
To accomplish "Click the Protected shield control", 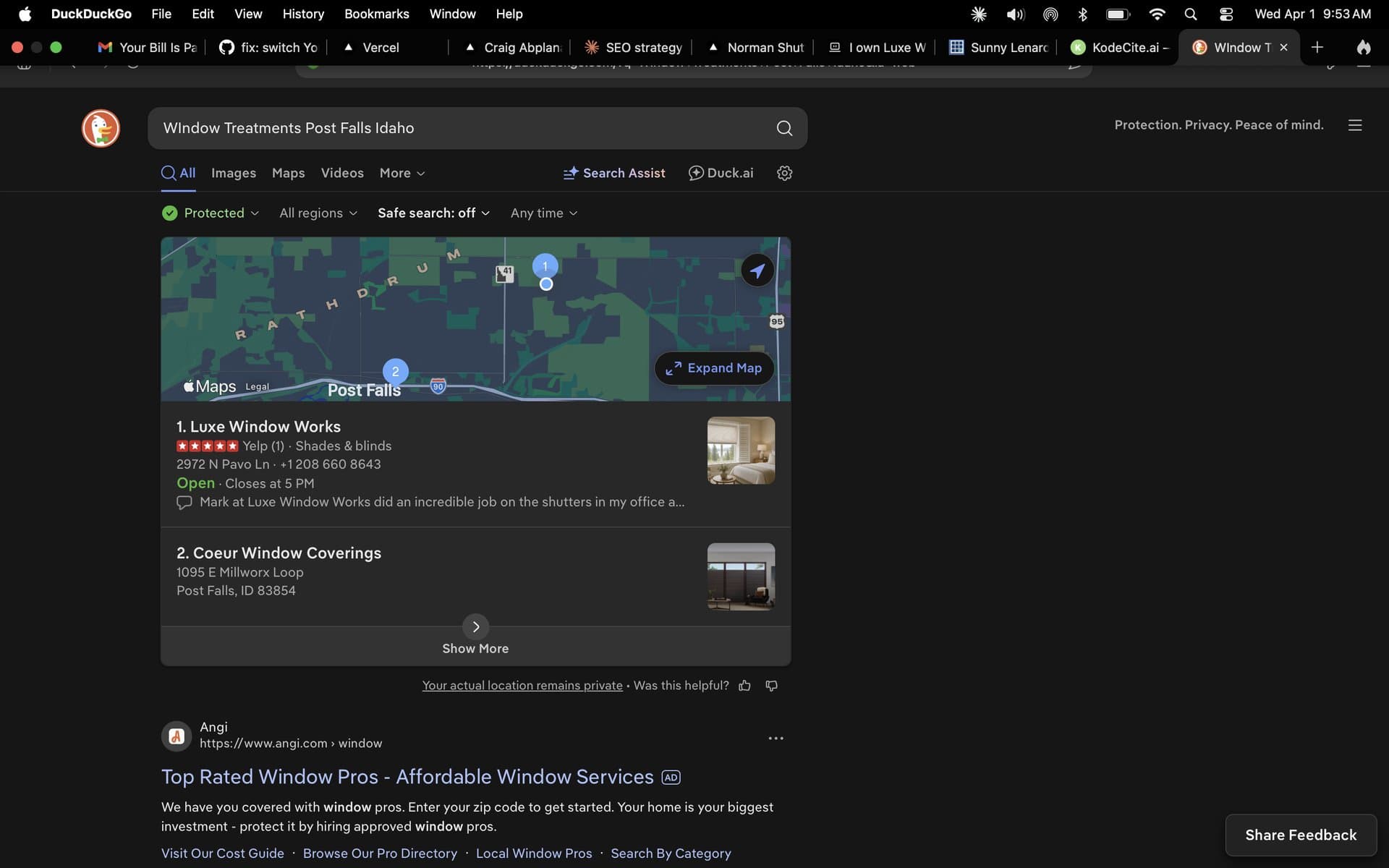I will click(x=210, y=213).
